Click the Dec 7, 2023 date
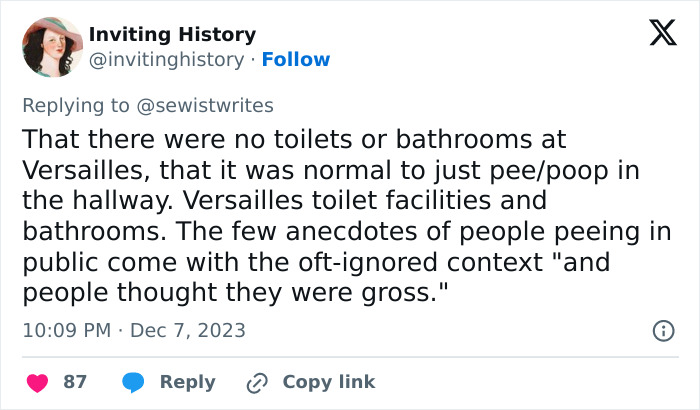Viewport: 700px width, 410px height. [188, 330]
